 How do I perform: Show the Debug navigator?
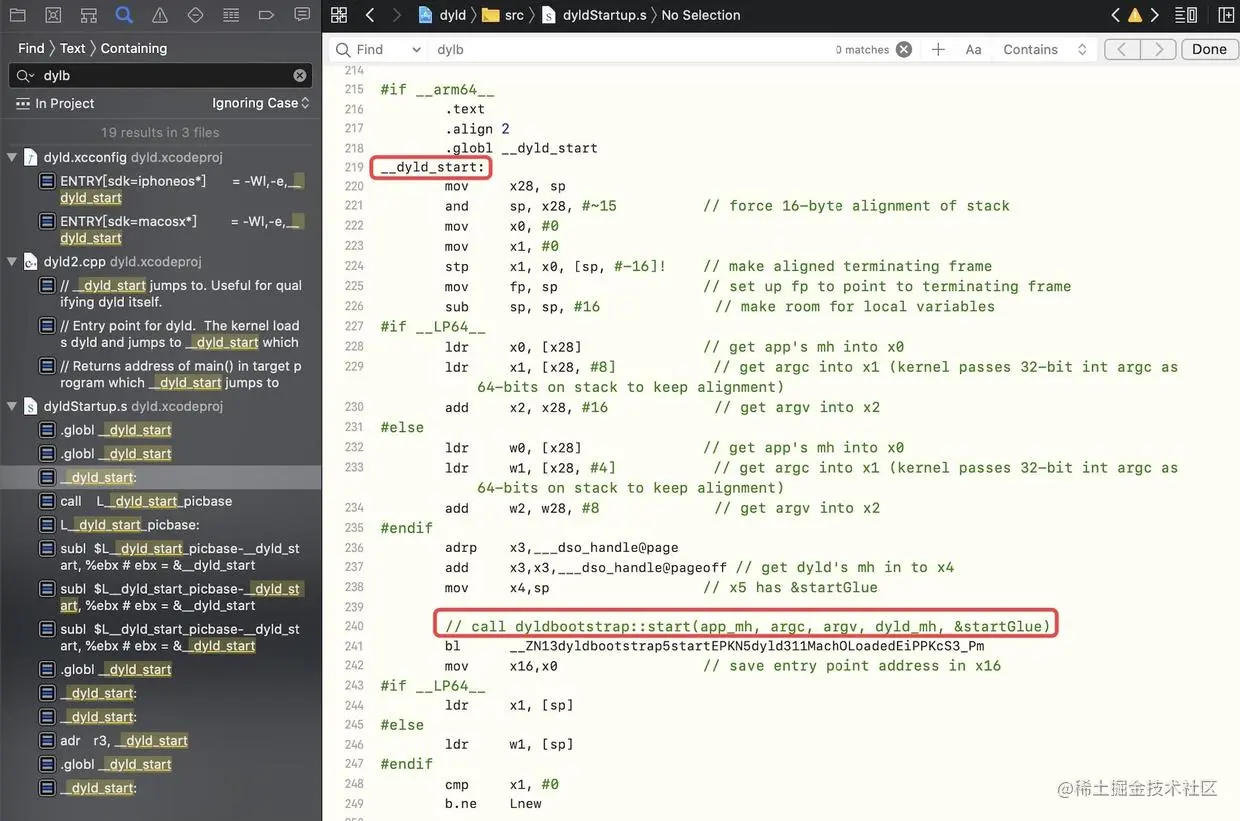231,14
